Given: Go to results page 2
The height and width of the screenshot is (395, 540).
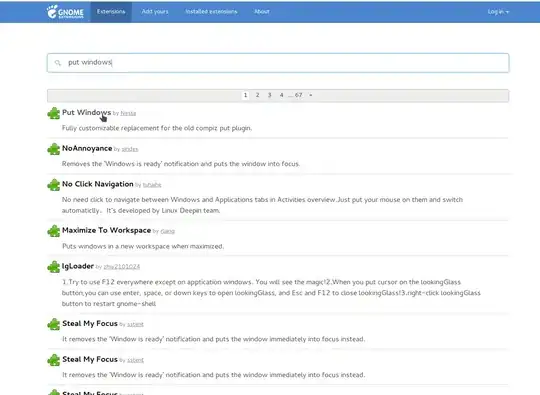Looking at the screenshot, I should click(257, 95).
